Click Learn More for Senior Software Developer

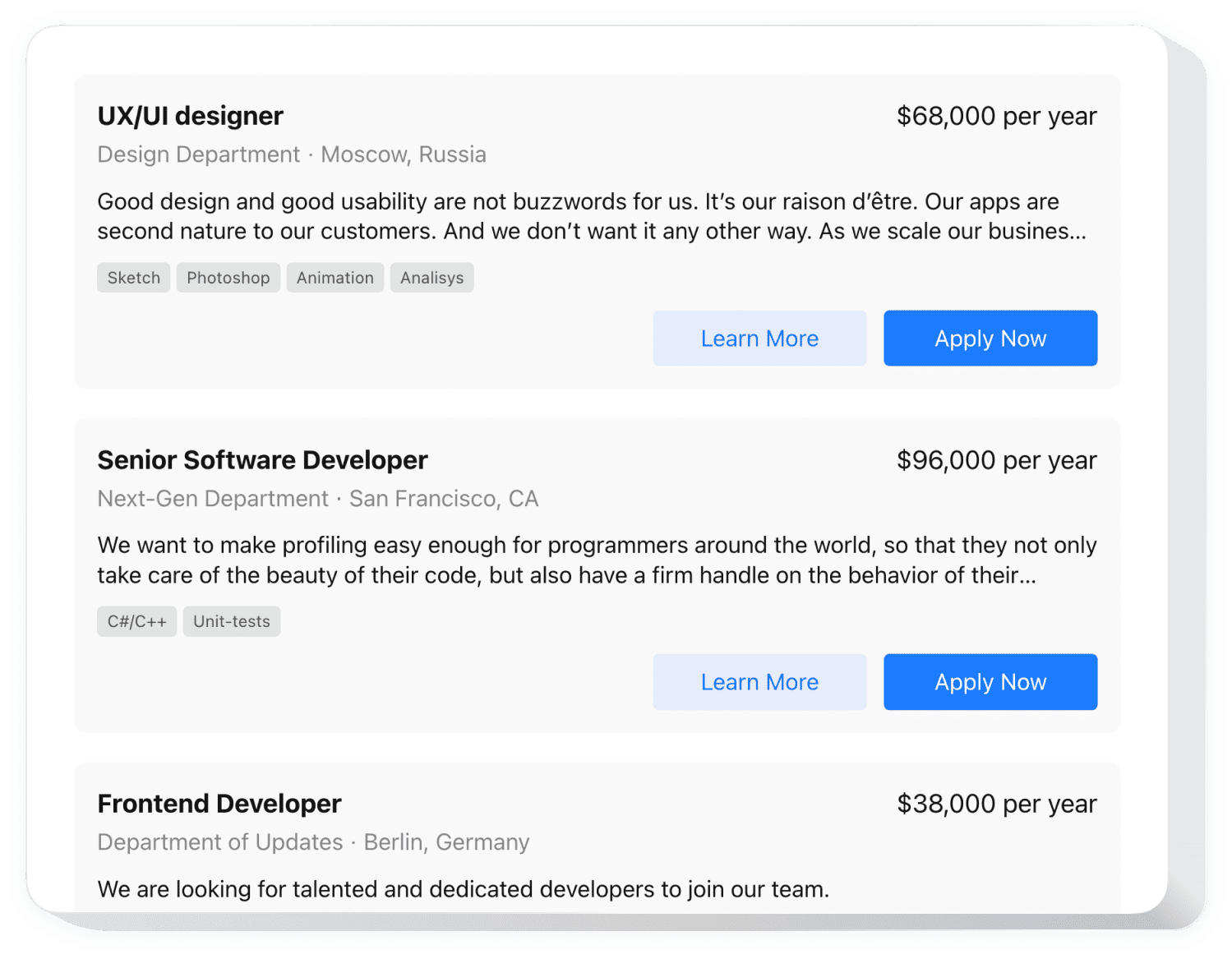(x=759, y=681)
